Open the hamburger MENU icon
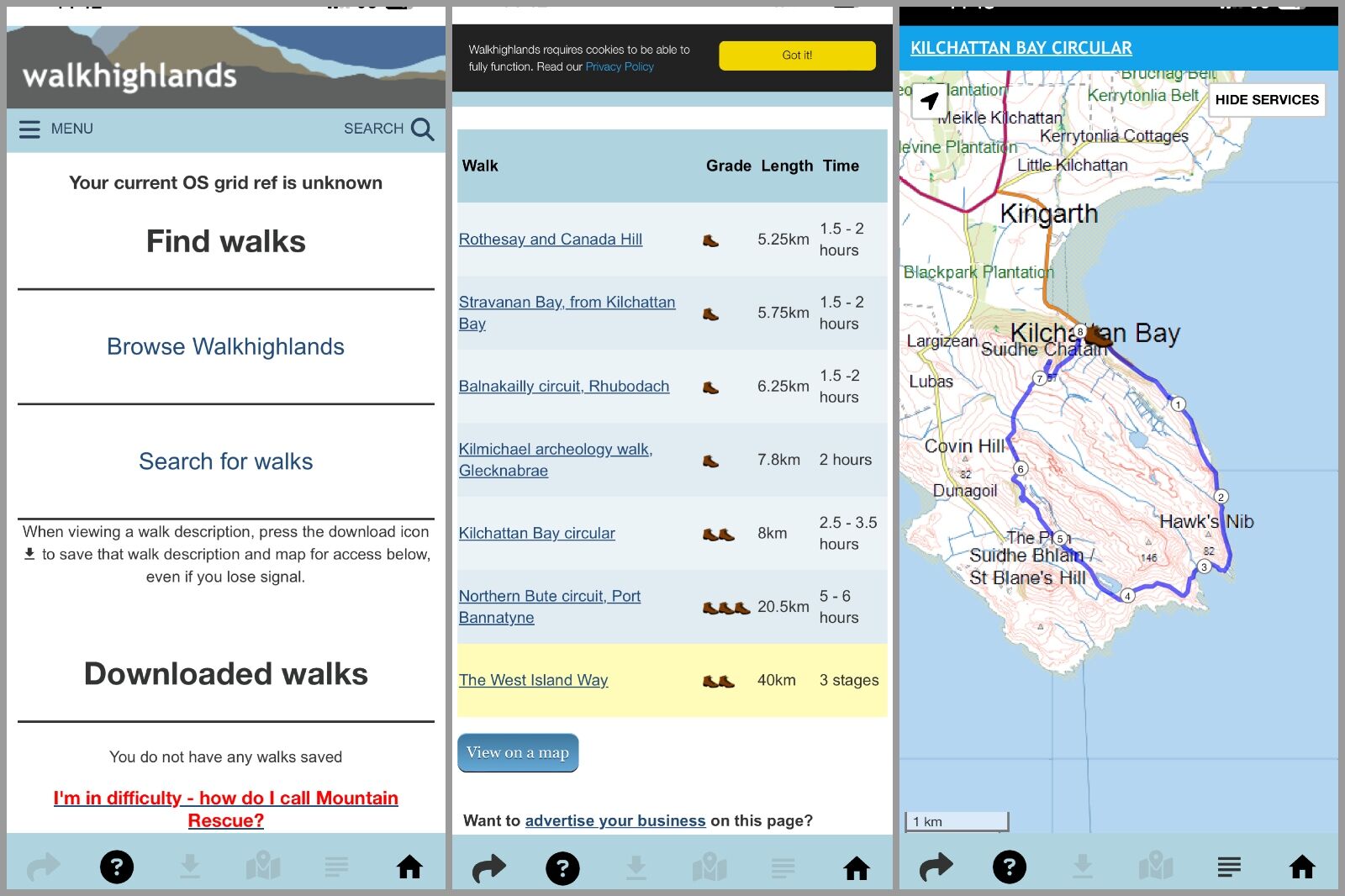1345x896 pixels. [29, 129]
